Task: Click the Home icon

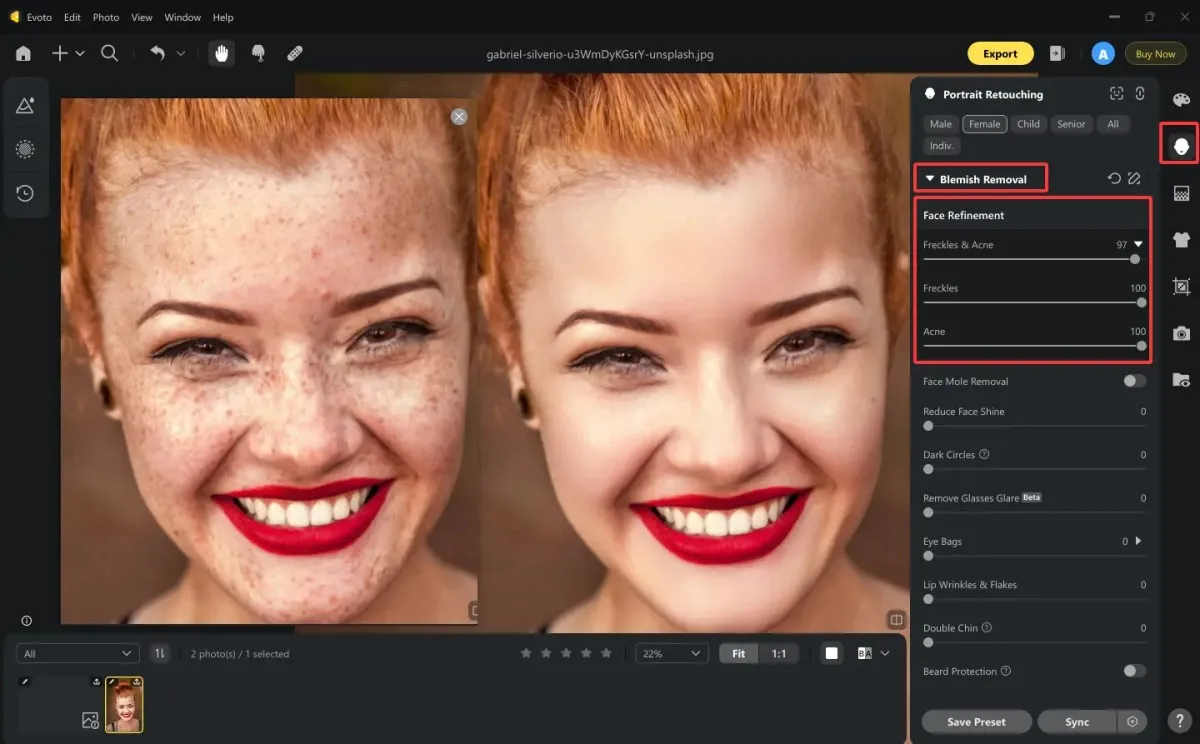Action: (23, 54)
